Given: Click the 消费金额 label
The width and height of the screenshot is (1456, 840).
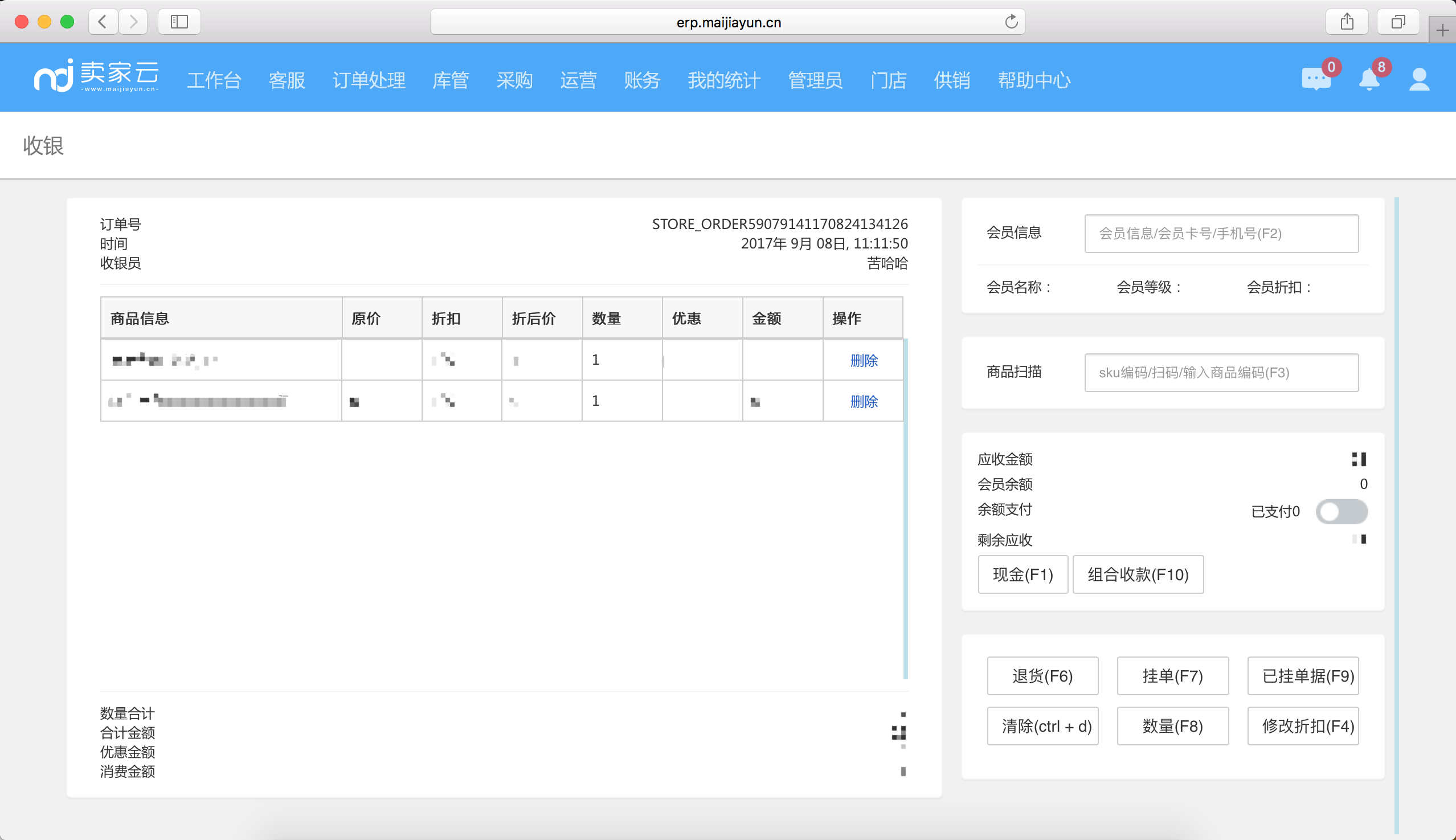Looking at the screenshot, I should 128,772.
